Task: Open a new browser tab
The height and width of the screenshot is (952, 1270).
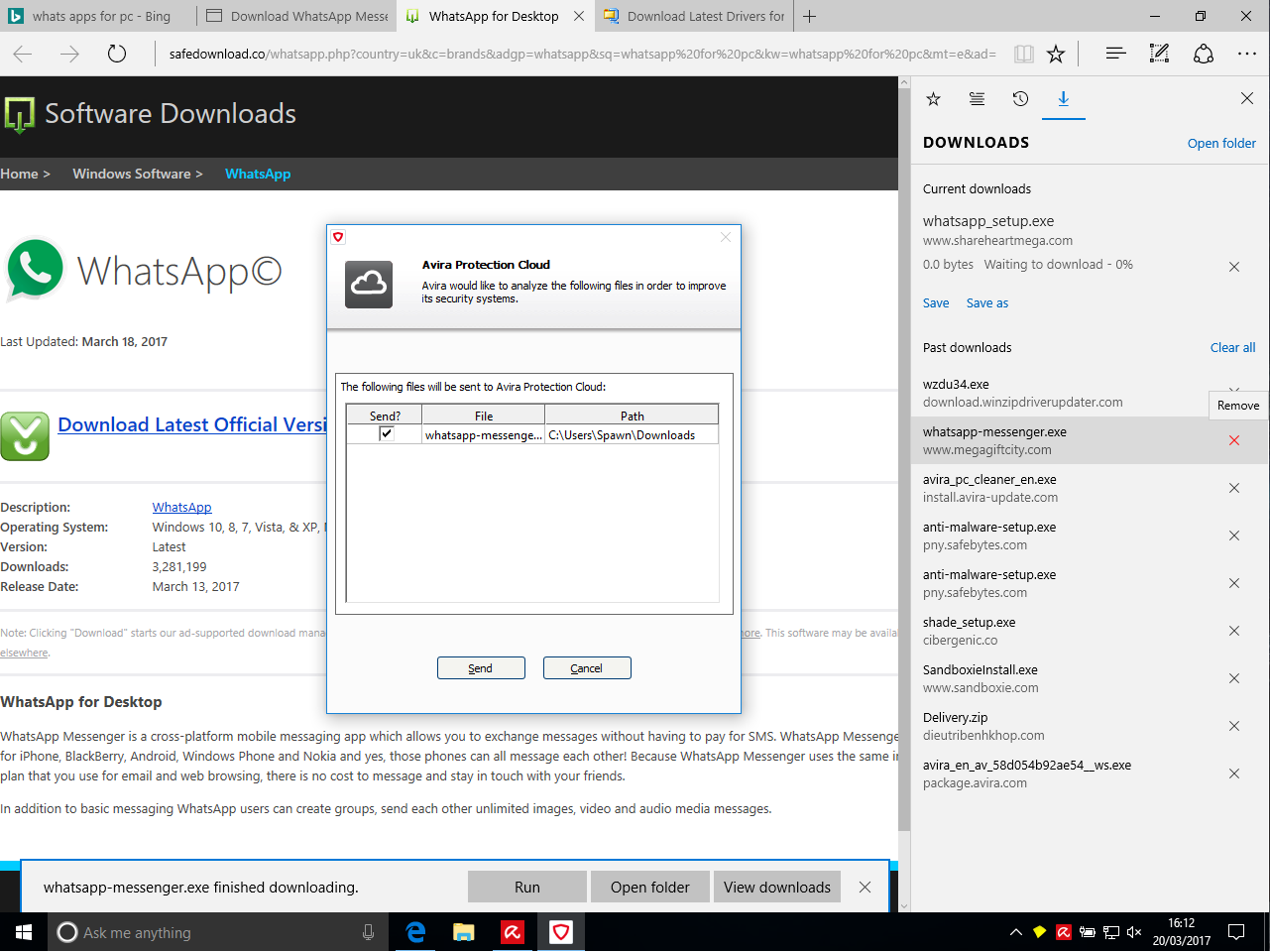Action: 810,16
